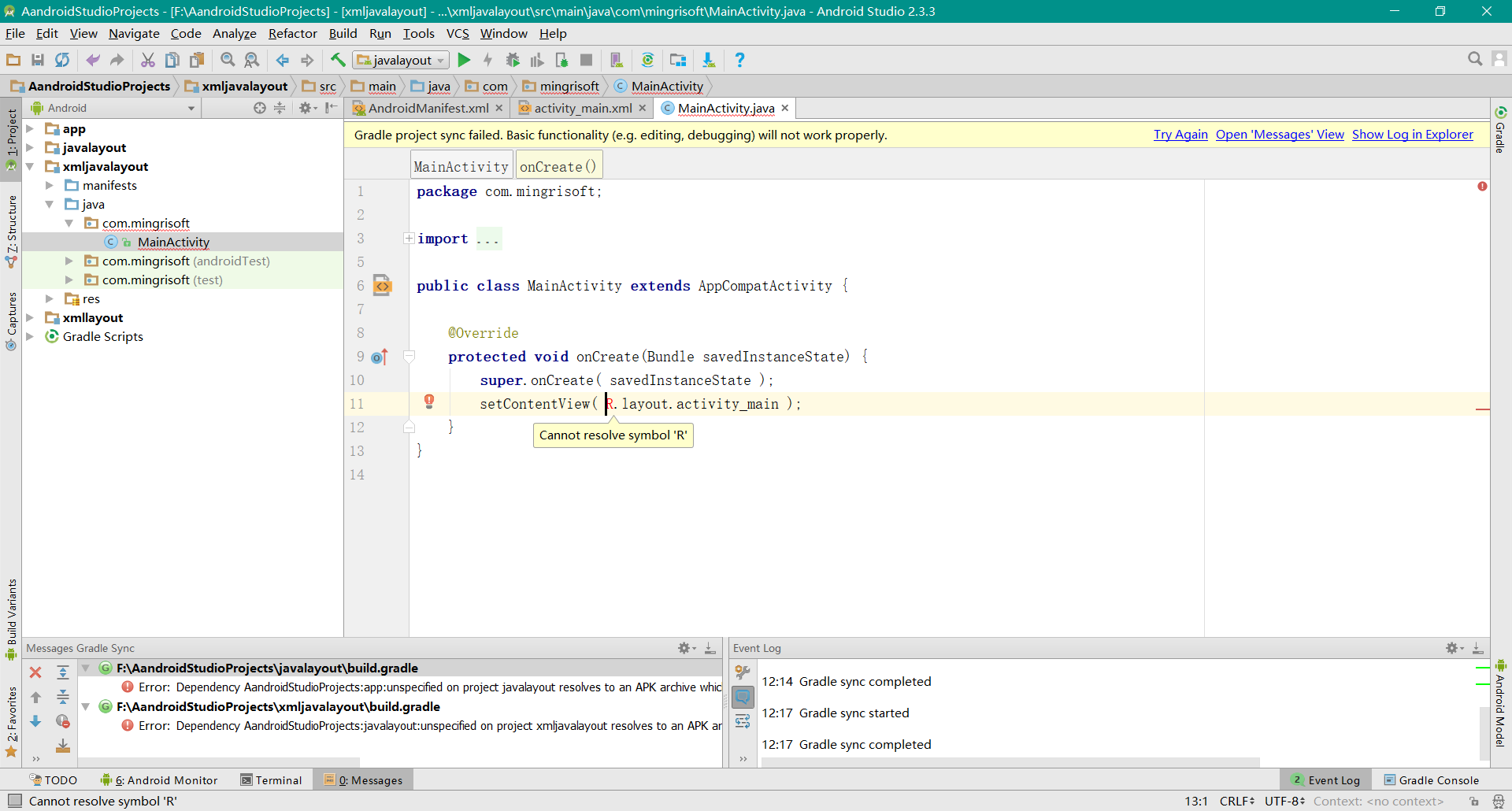The height and width of the screenshot is (811, 1512).
Task: Open Project Structure toolbar icon
Action: point(678,60)
